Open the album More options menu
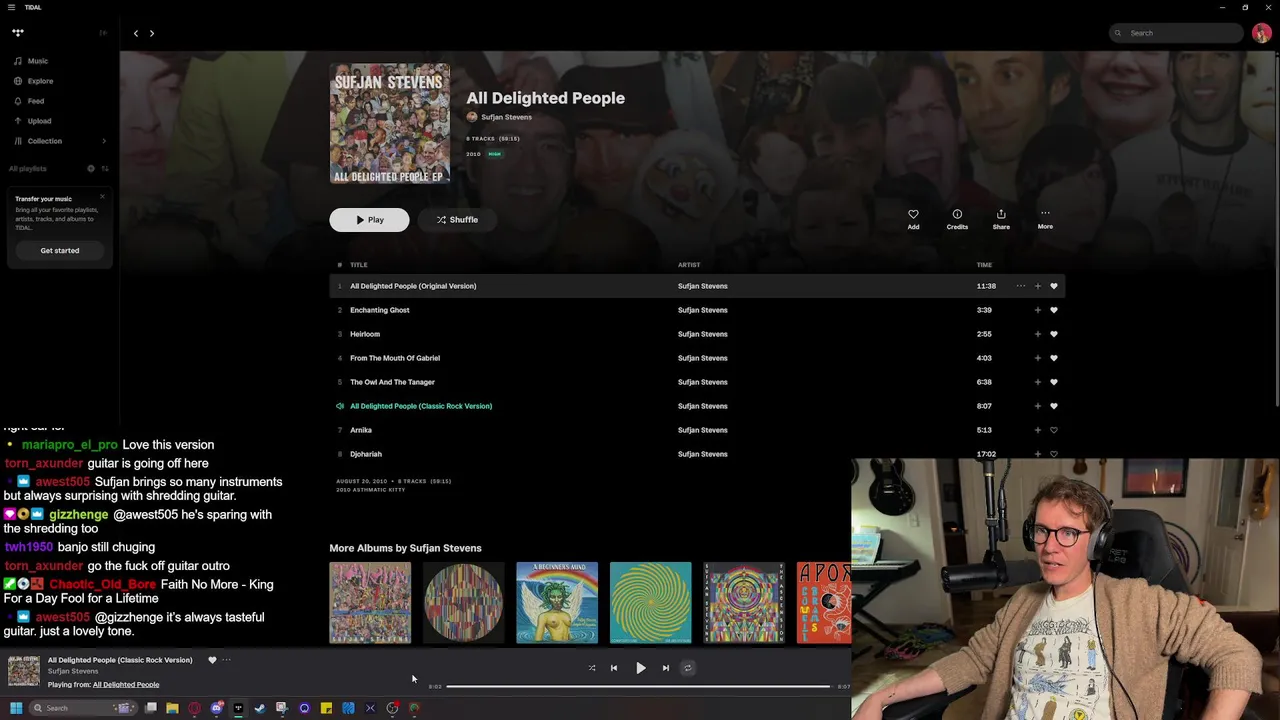Viewport: 1280px width, 720px height. pos(1045,219)
